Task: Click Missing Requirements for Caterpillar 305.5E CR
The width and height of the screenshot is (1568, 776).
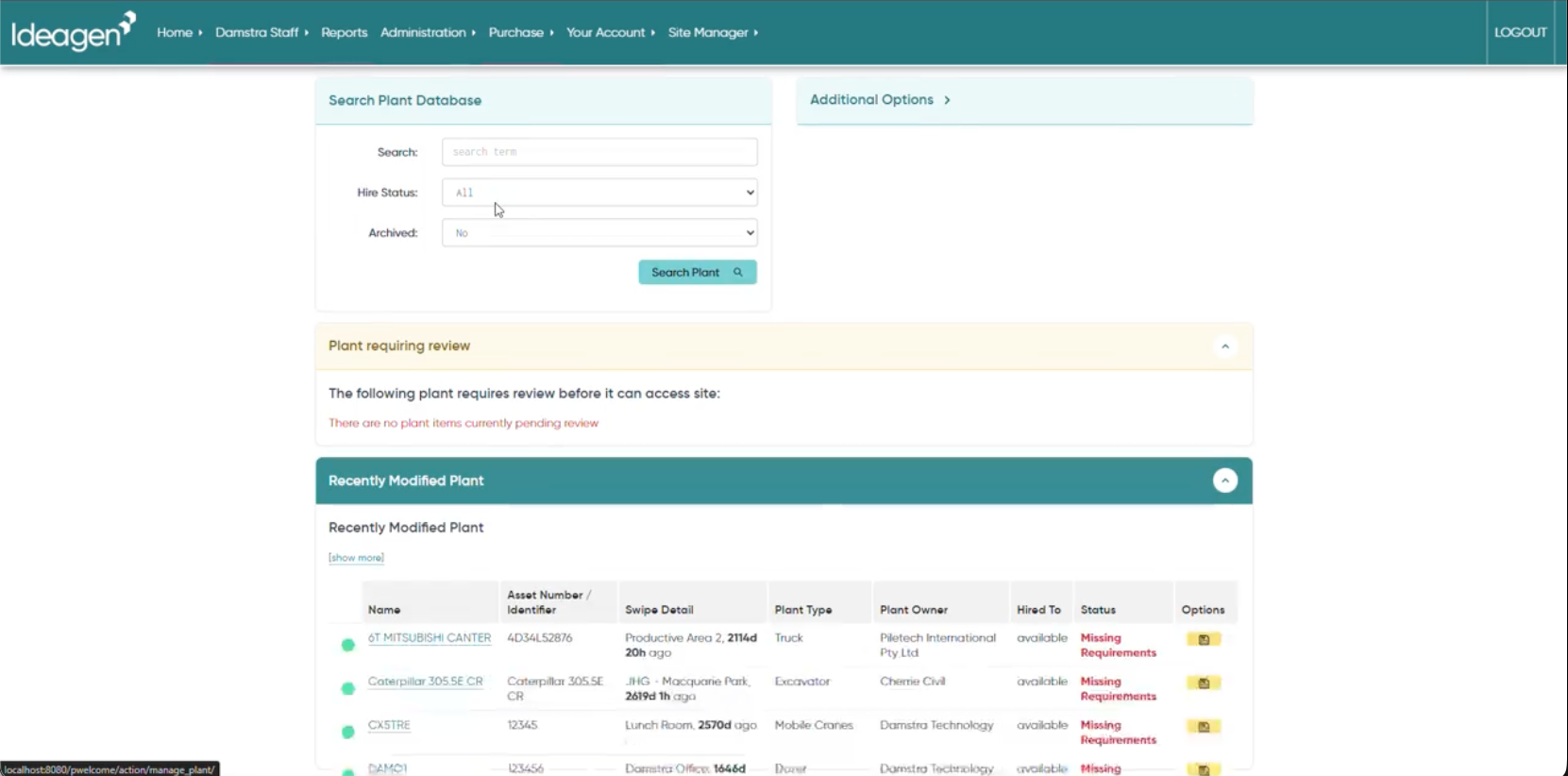Action: tap(1119, 689)
